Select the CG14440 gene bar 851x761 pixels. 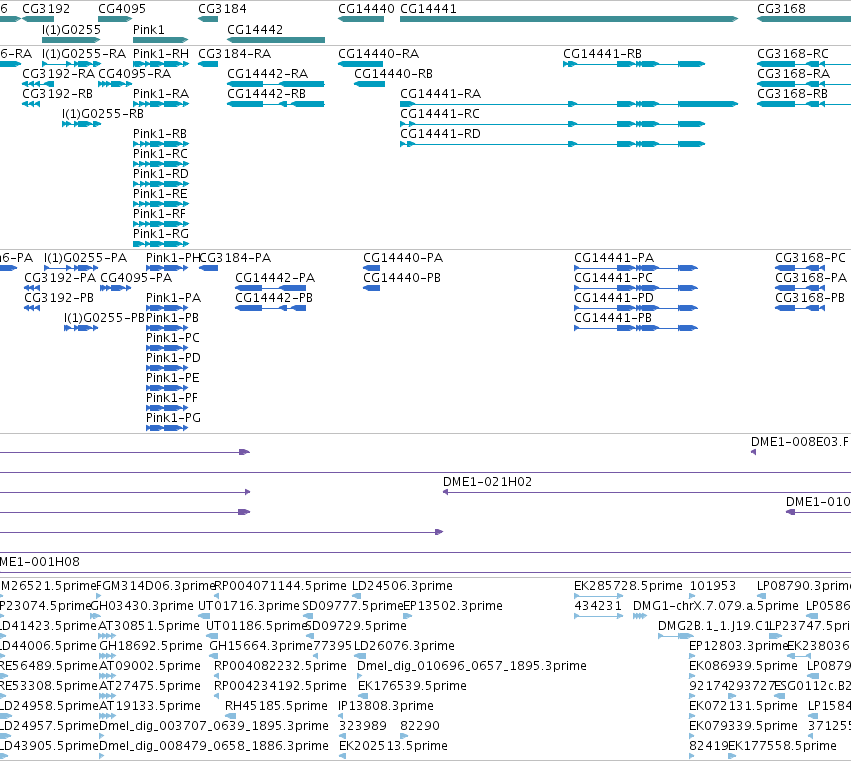[361, 19]
